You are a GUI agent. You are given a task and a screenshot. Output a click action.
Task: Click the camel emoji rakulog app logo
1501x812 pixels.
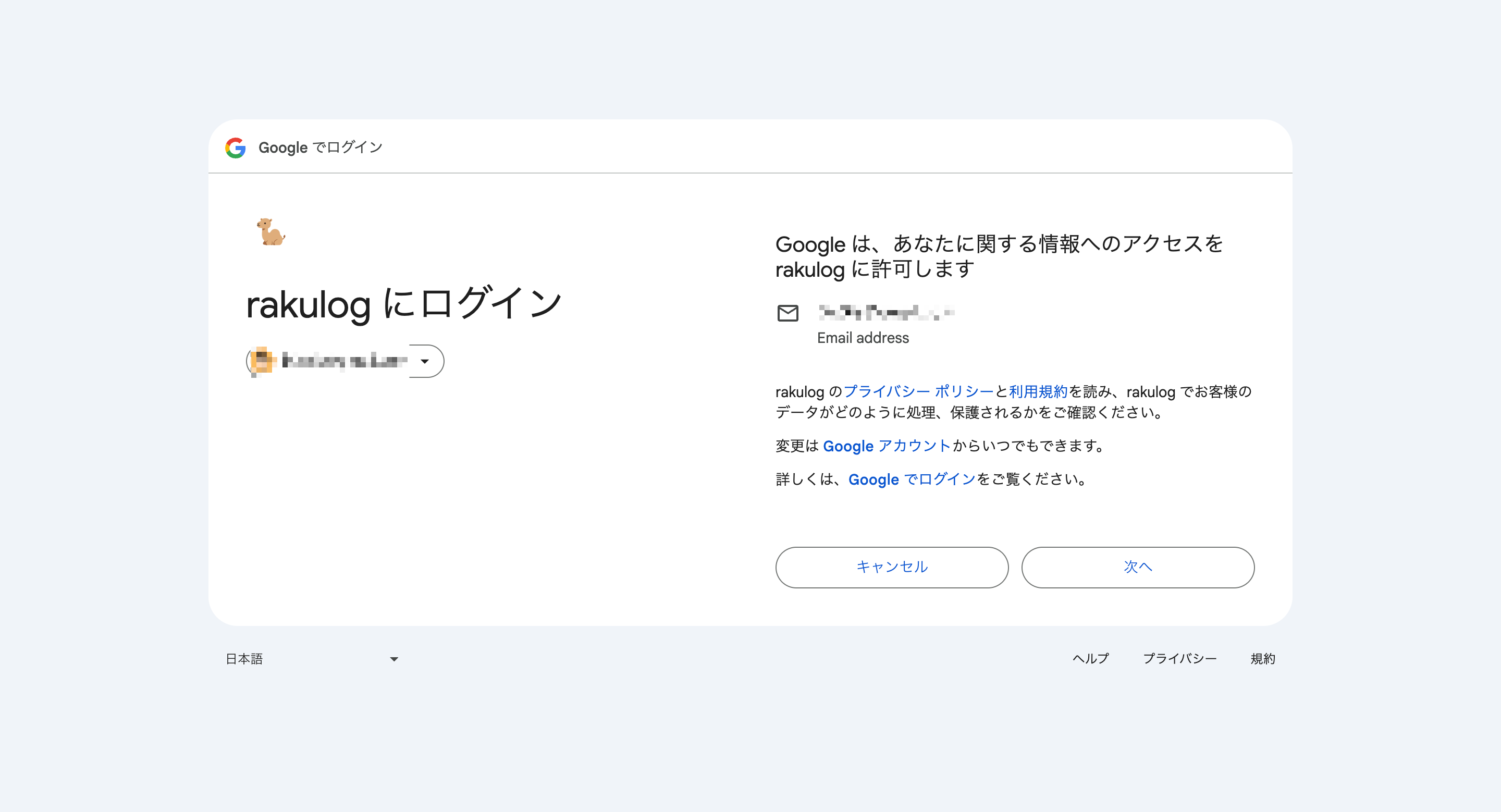click(270, 232)
